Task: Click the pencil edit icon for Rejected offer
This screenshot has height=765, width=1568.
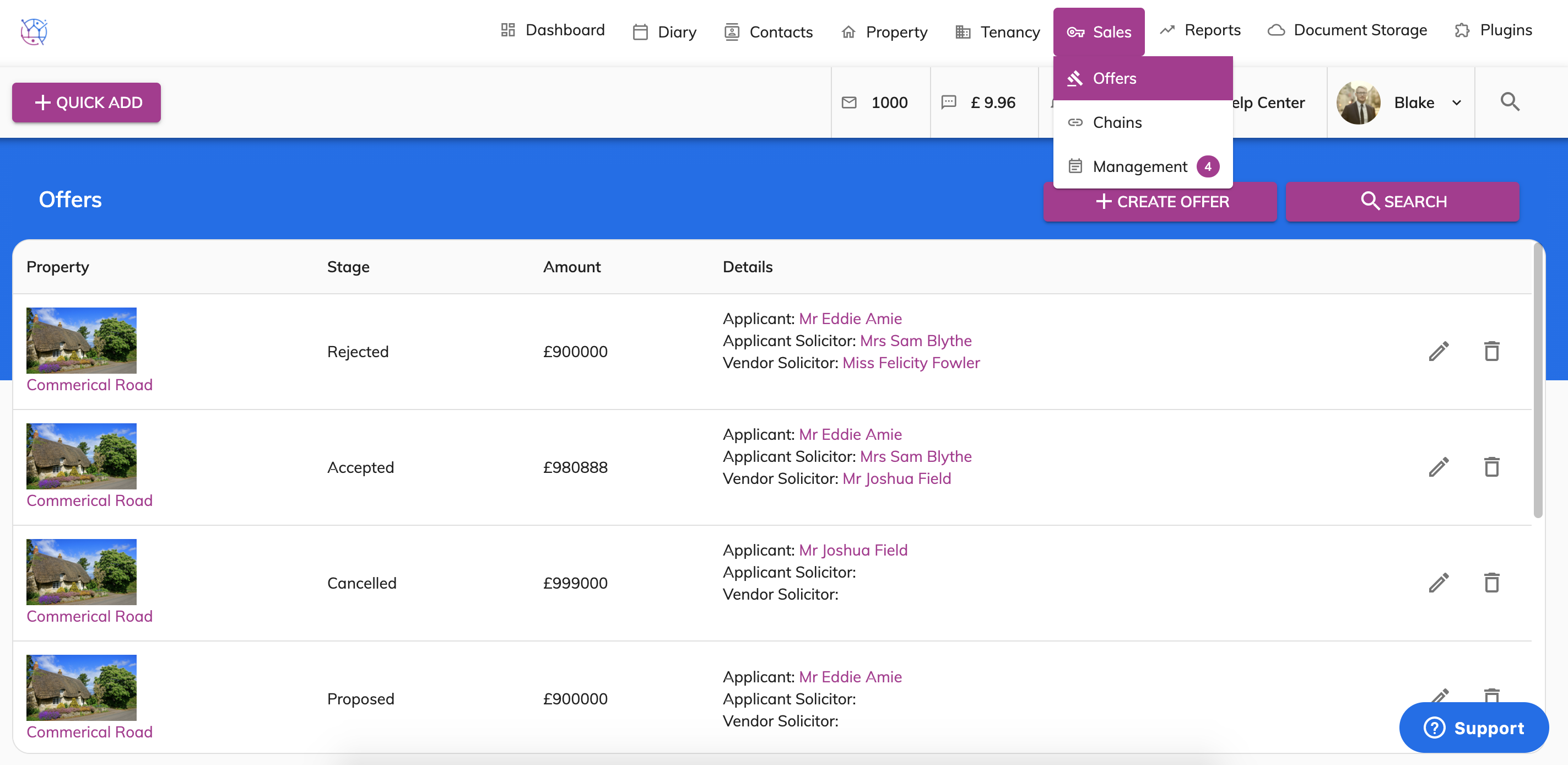Action: pos(1439,352)
